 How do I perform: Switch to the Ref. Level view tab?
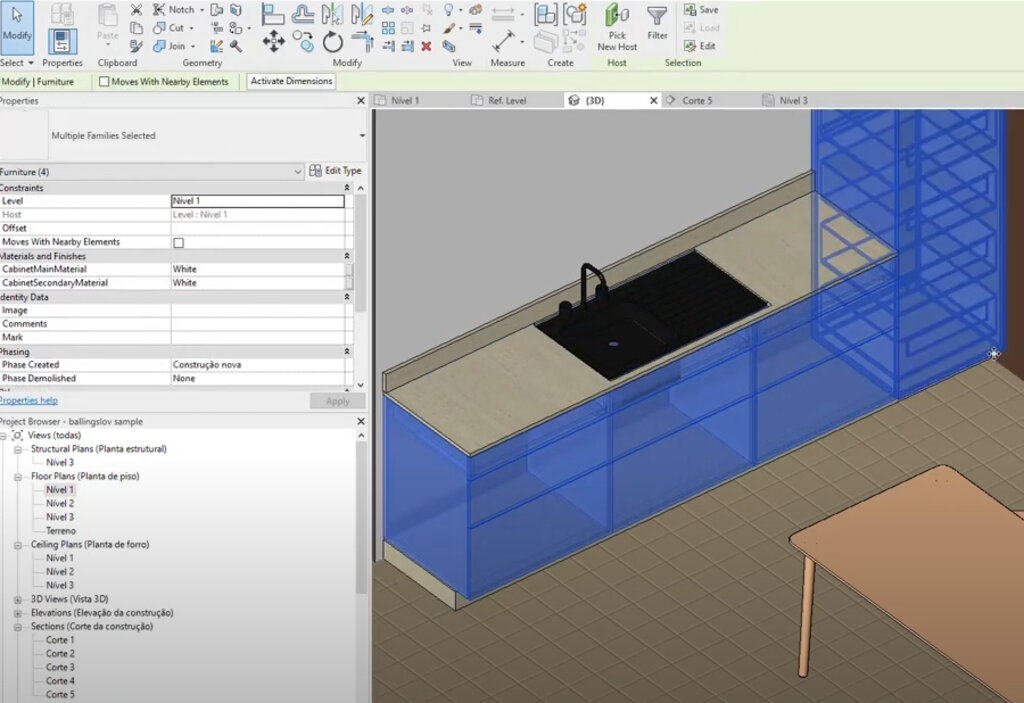(507, 101)
